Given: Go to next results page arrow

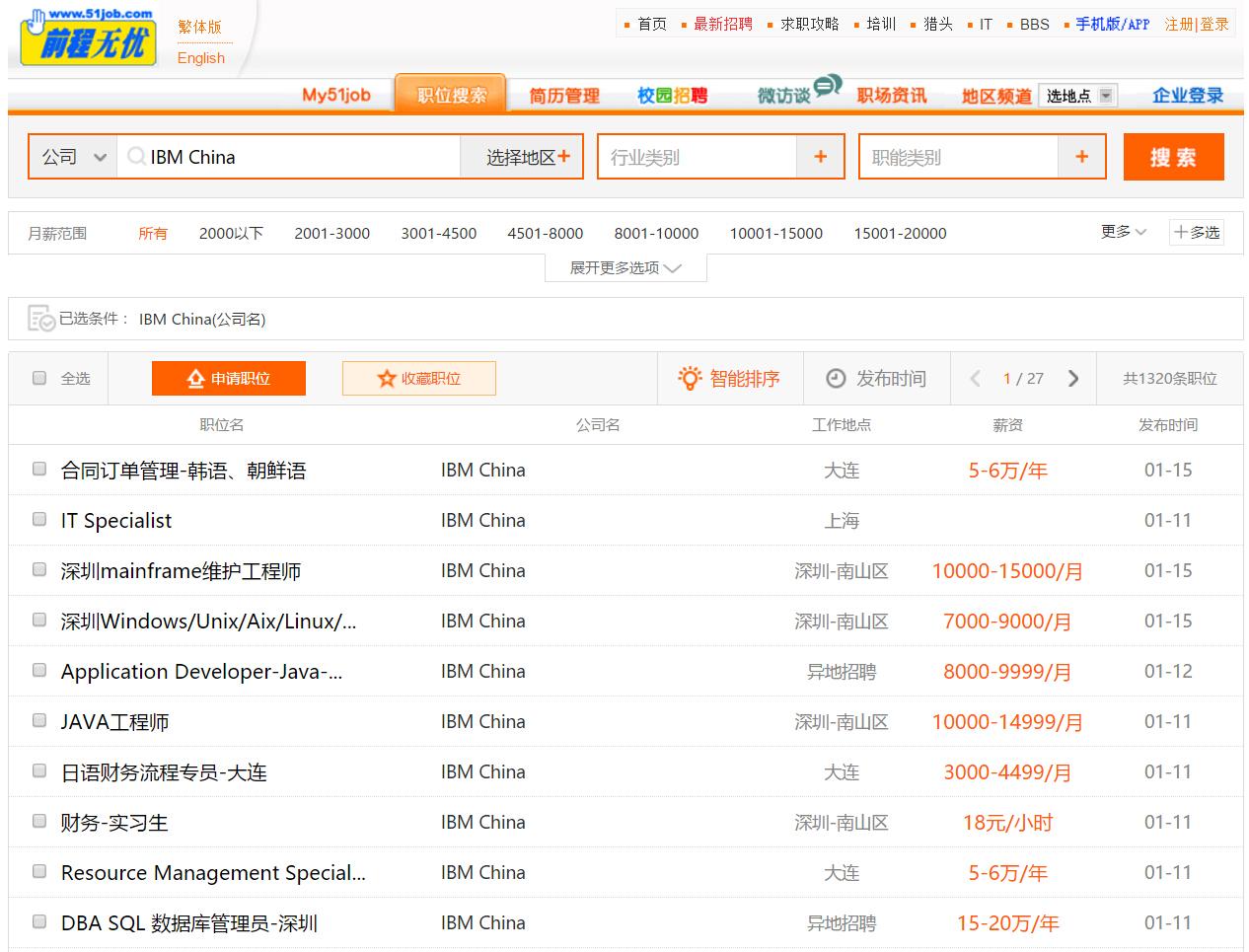Looking at the screenshot, I should coord(1073,379).
